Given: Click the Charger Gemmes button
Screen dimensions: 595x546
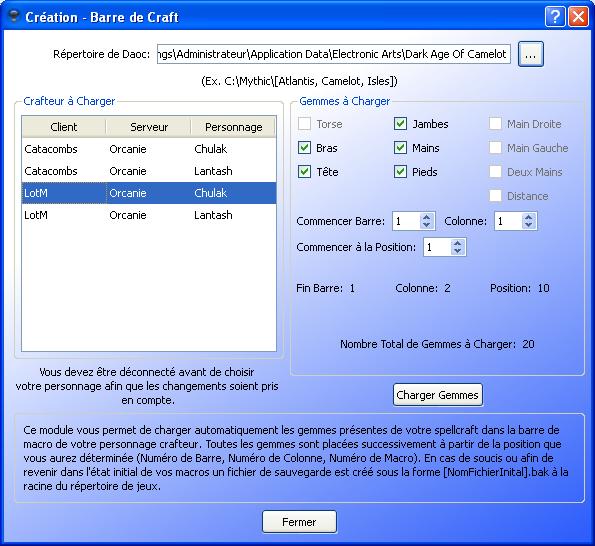Looking at the screenshot, I should (x=438, y=395).
